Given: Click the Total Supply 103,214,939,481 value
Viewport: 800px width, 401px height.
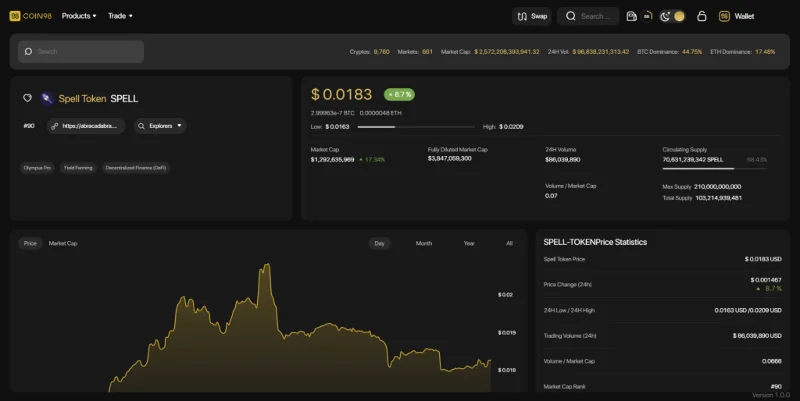Looking at the screenshot, I should pyautogui.click(x=718, y=198).
